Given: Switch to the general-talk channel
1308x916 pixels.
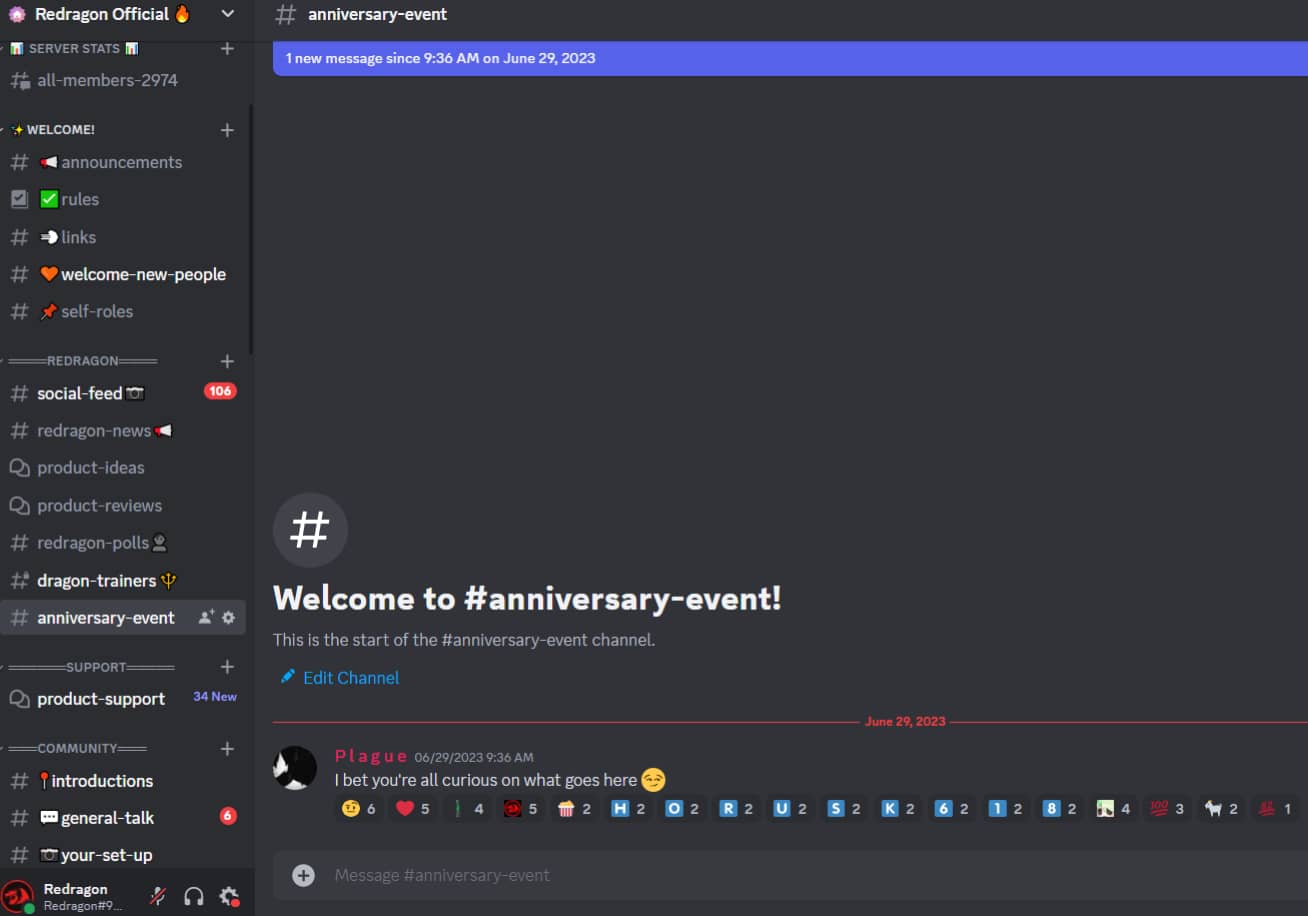Looking at the screenshot, I should coord(122,817).
